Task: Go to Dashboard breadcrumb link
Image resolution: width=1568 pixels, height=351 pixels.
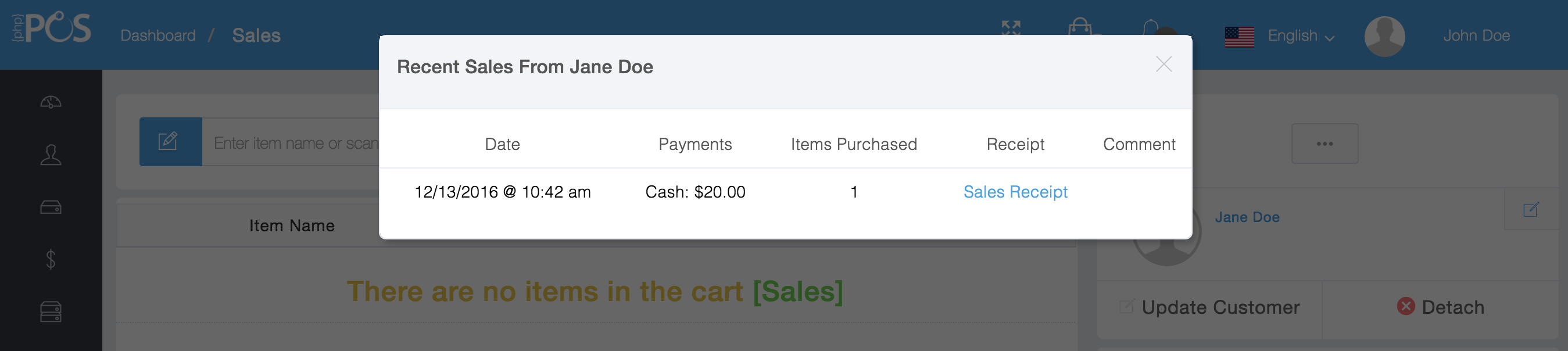Action: point(157,36)
